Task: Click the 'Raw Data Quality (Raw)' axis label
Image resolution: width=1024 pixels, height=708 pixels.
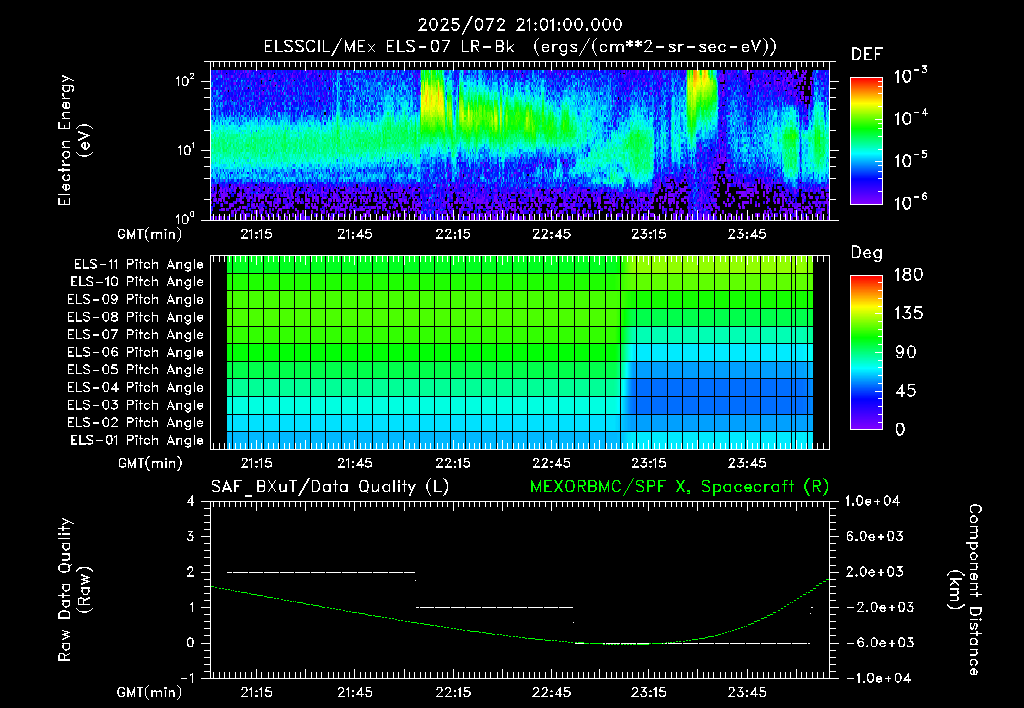Action: (74, 590)
